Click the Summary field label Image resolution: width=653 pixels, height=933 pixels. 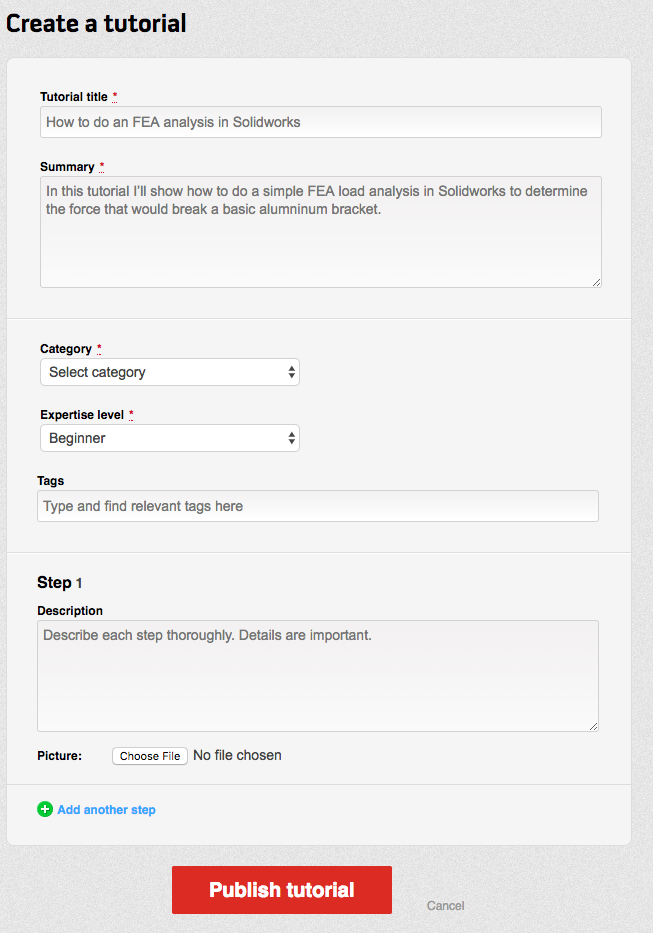pos(67,167)
